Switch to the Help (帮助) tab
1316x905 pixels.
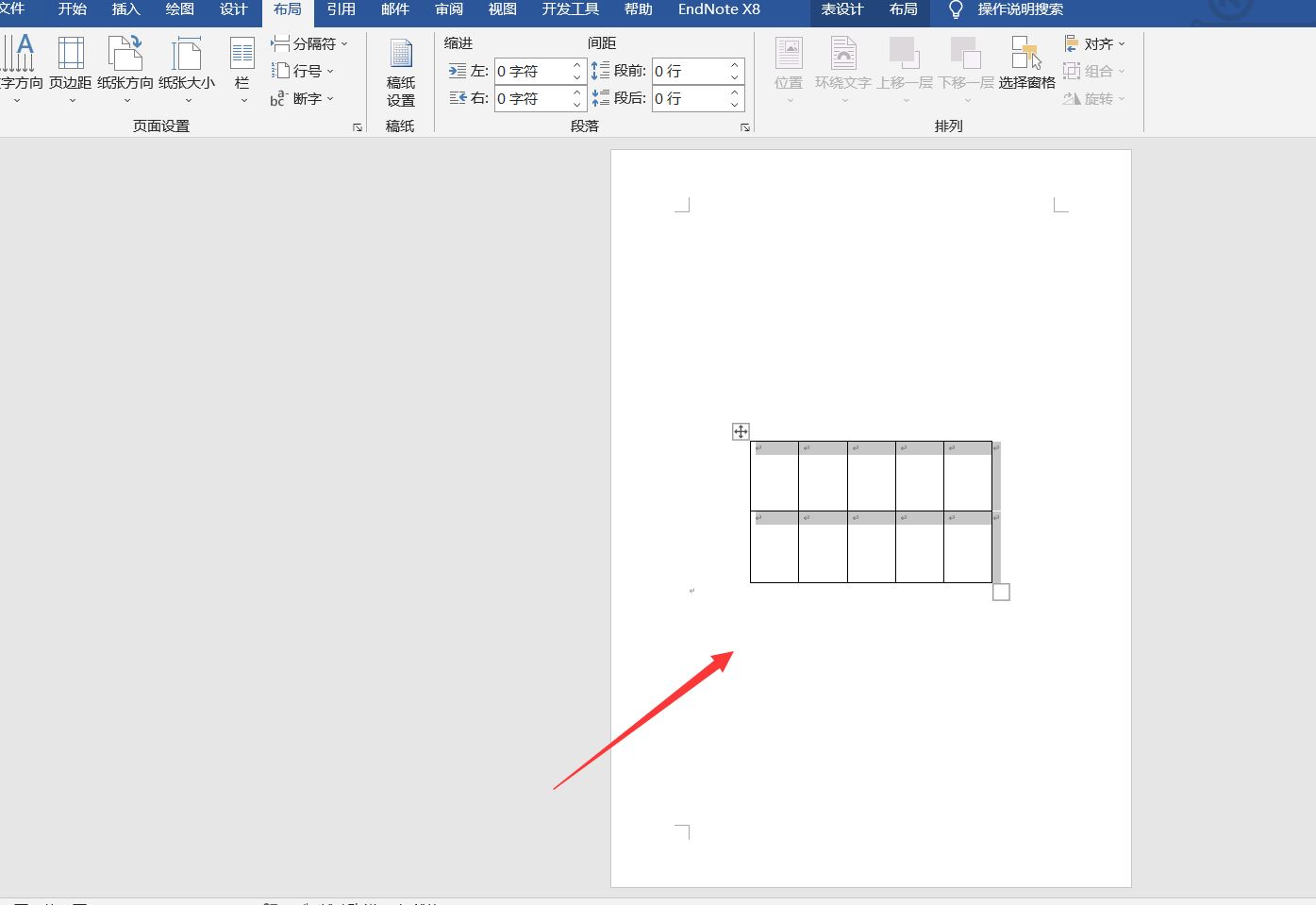coord(639,9)
